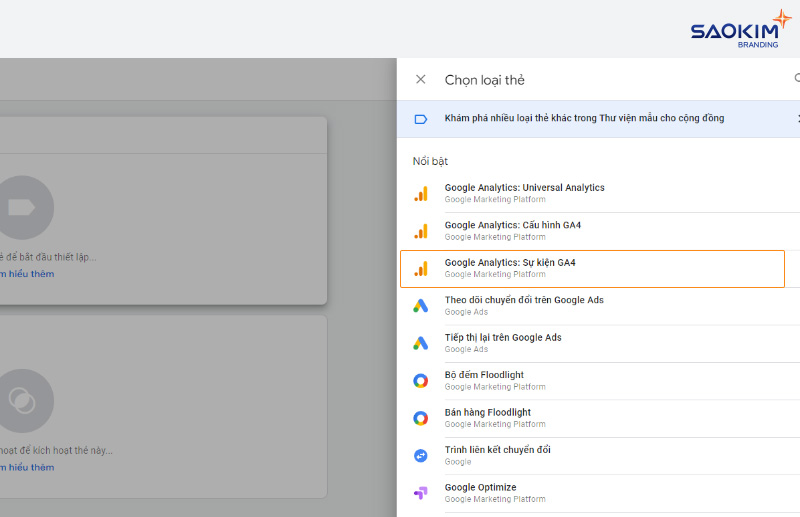The height and width of the screenshot is (517, 800).
Task: Click the Sao Kim Branding logo
Action: tap(741, 29)
